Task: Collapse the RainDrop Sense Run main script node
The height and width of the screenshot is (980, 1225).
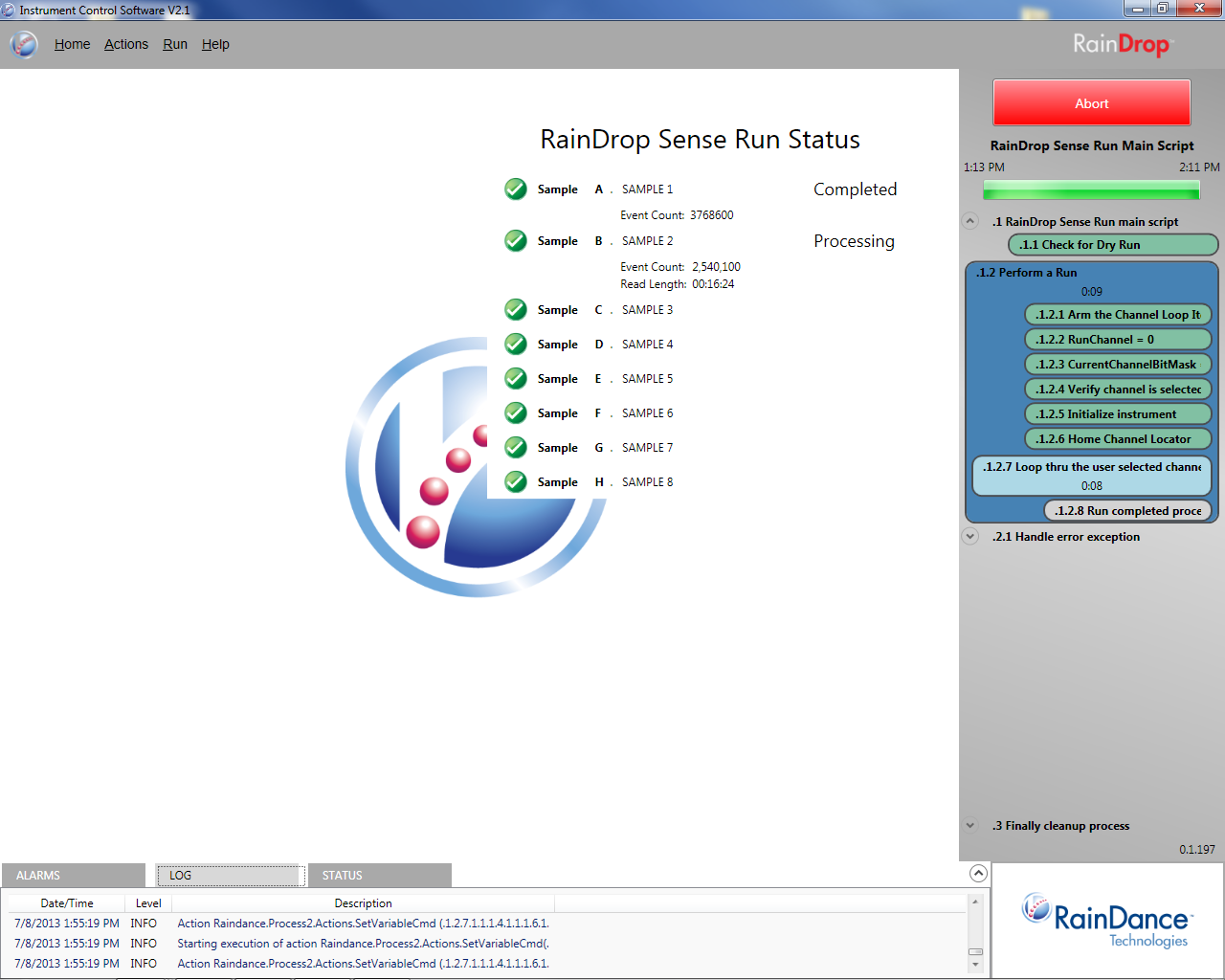Action: (x=970, y=221)
